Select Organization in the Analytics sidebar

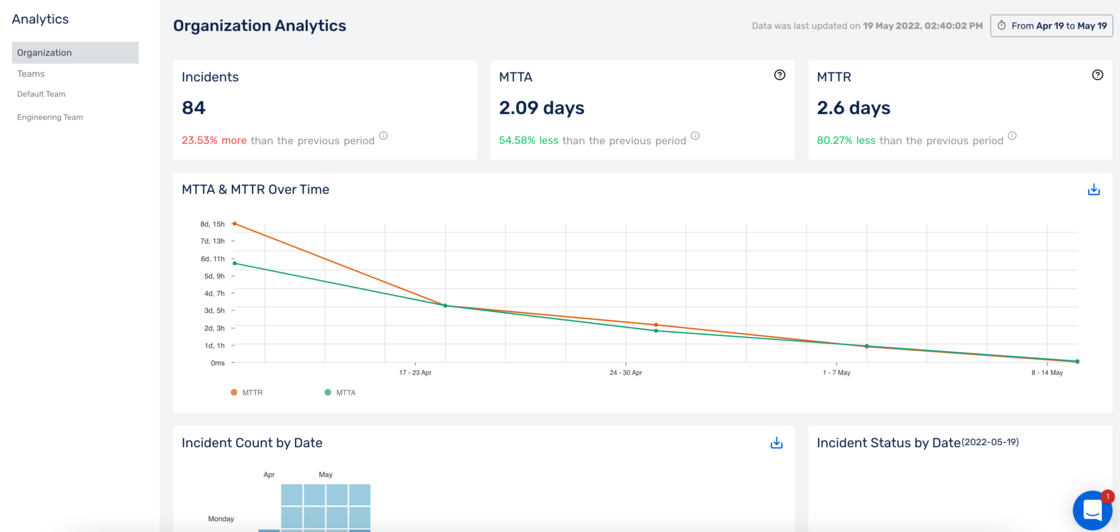tap(75, 53)
